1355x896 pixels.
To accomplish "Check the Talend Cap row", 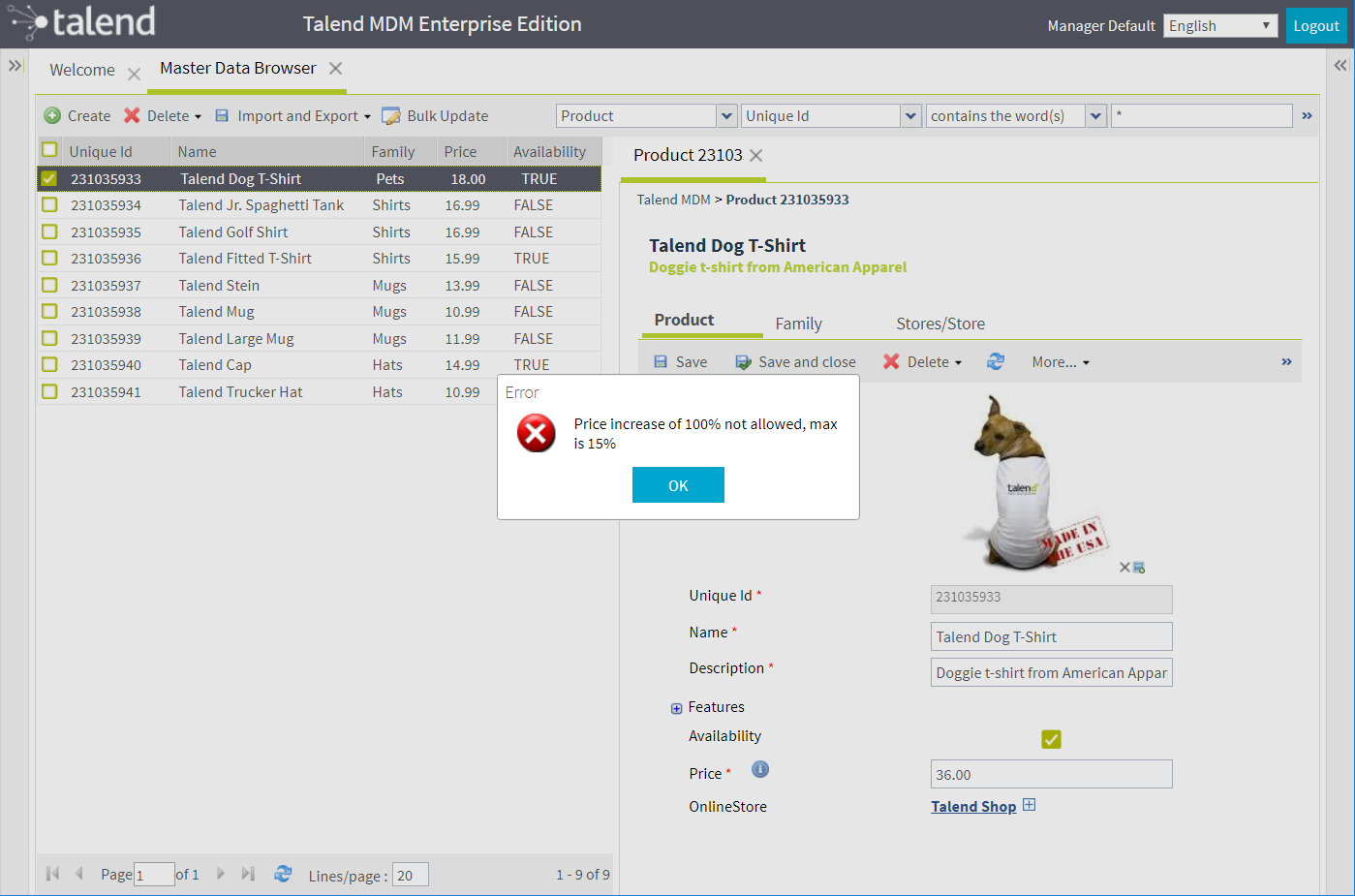I will [49, 364].
